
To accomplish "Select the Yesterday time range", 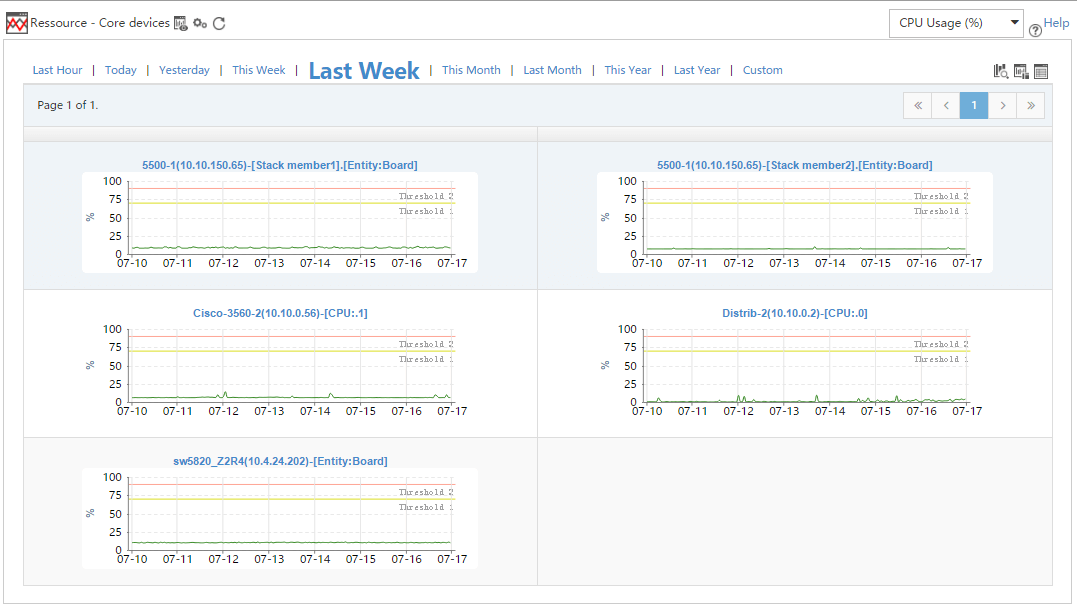I will [x=184, y=70].
